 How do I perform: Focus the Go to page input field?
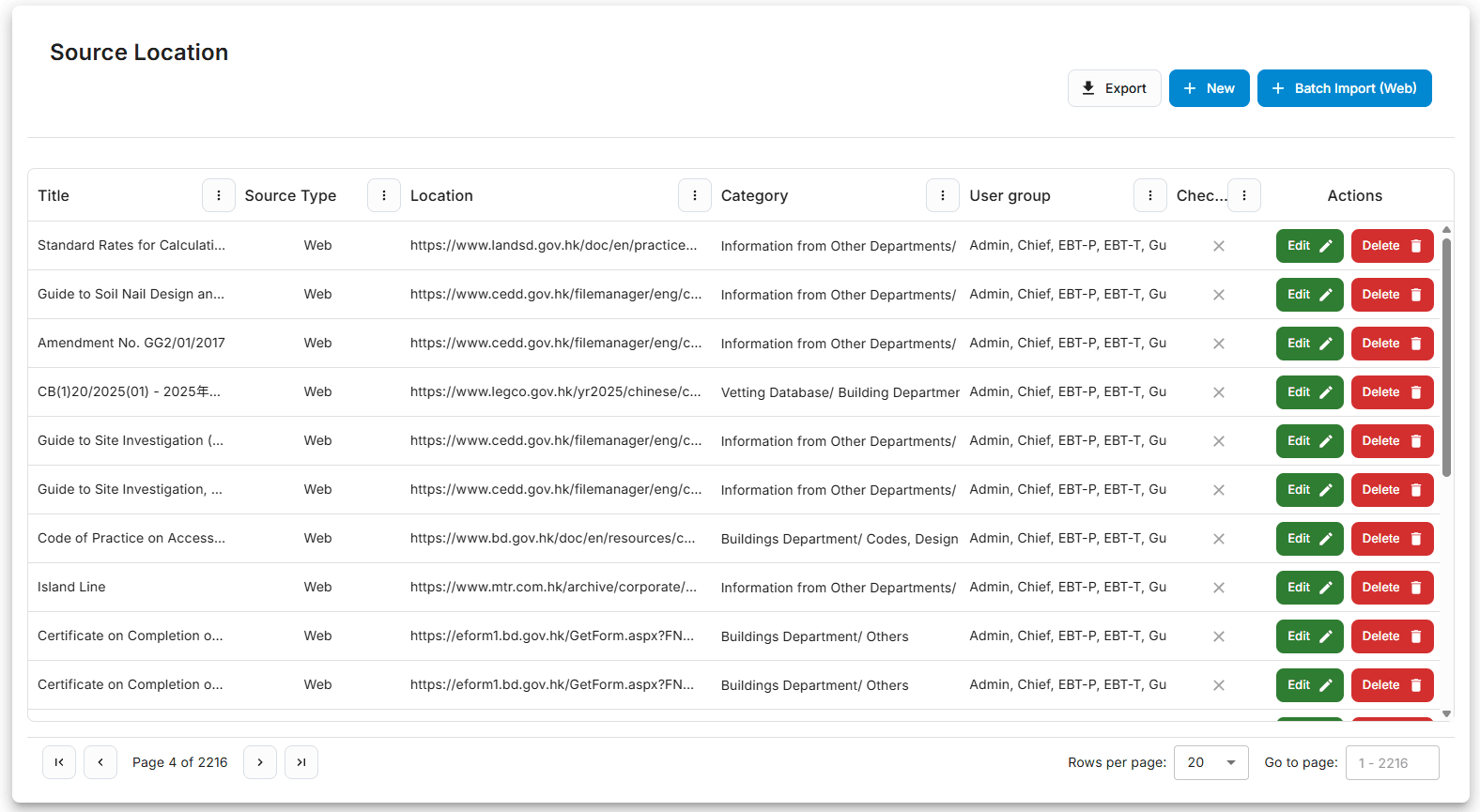(x=1393, y=762)
